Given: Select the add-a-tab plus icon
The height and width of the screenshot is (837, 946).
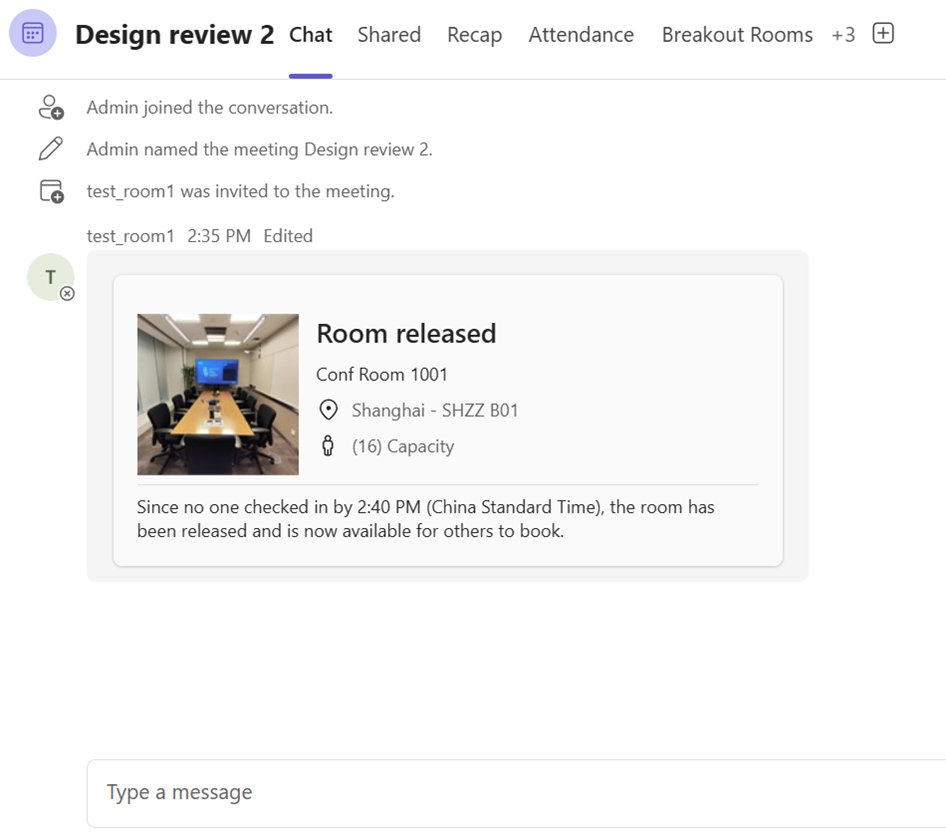Looking at the screenshot, I should tap(883, 33).
